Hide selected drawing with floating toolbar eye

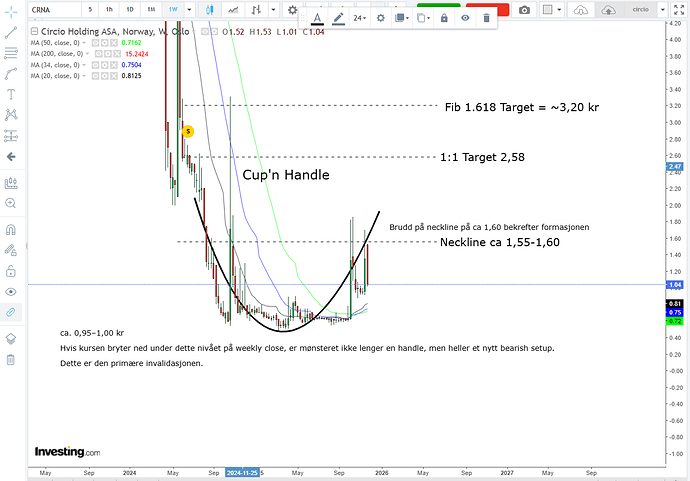coord(465,18)
